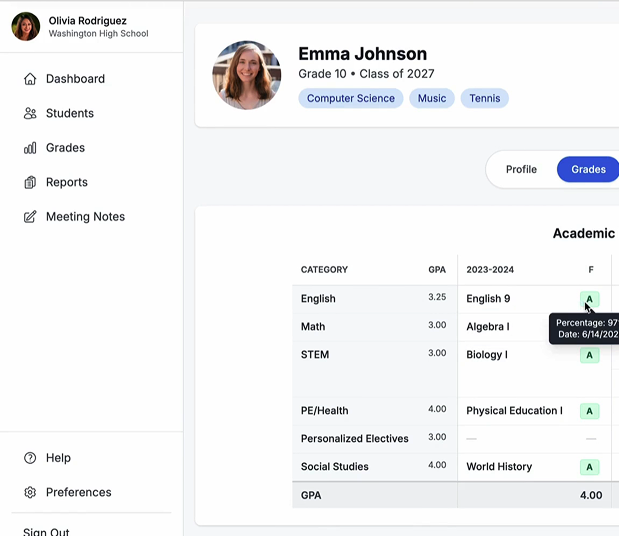Click the Biology I grade A badge
619x536 pixels.
click(x=590, y=355)
